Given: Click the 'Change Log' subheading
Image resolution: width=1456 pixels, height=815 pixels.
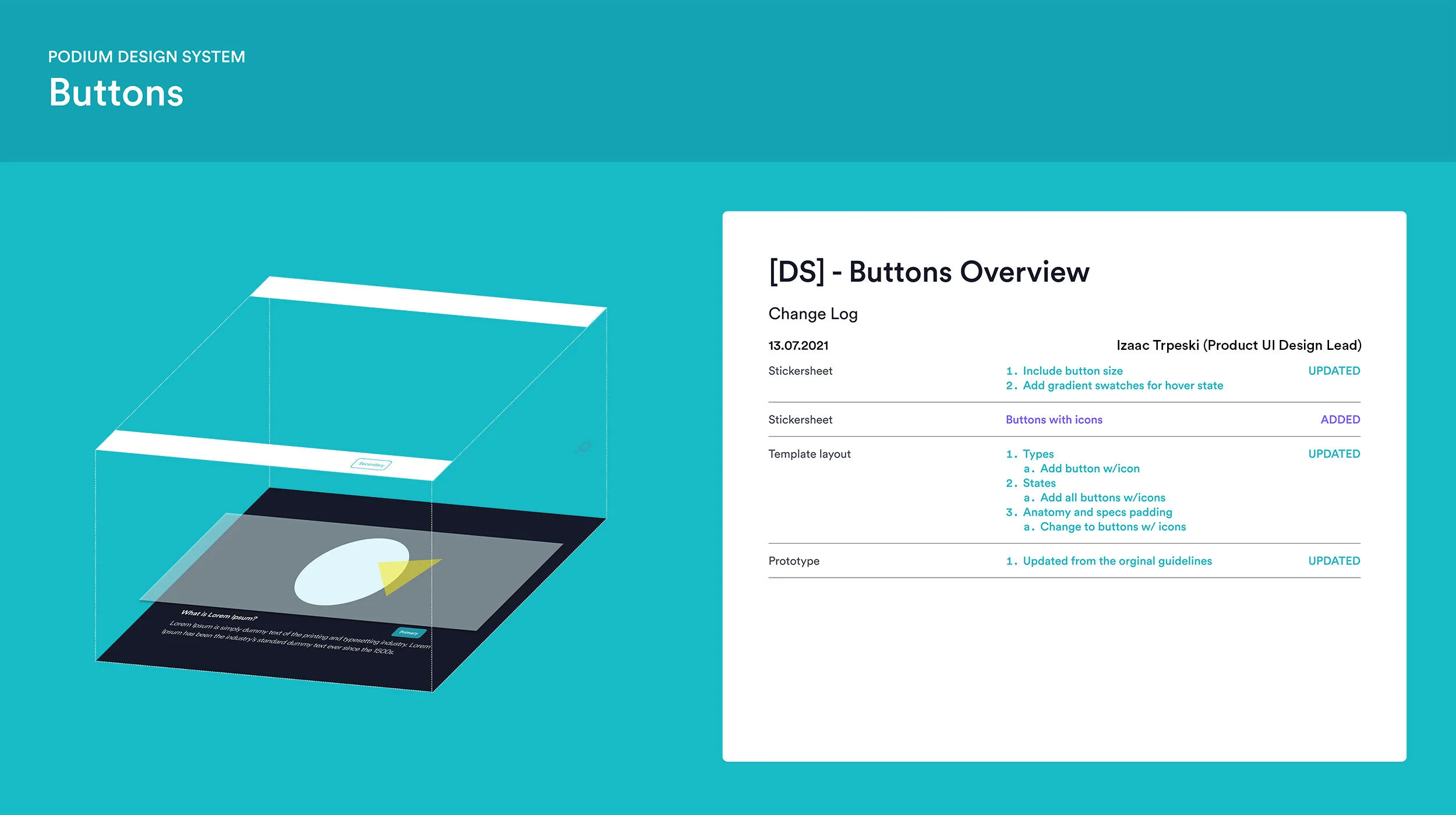Looking at the screenshot, I should click(813, 314).
